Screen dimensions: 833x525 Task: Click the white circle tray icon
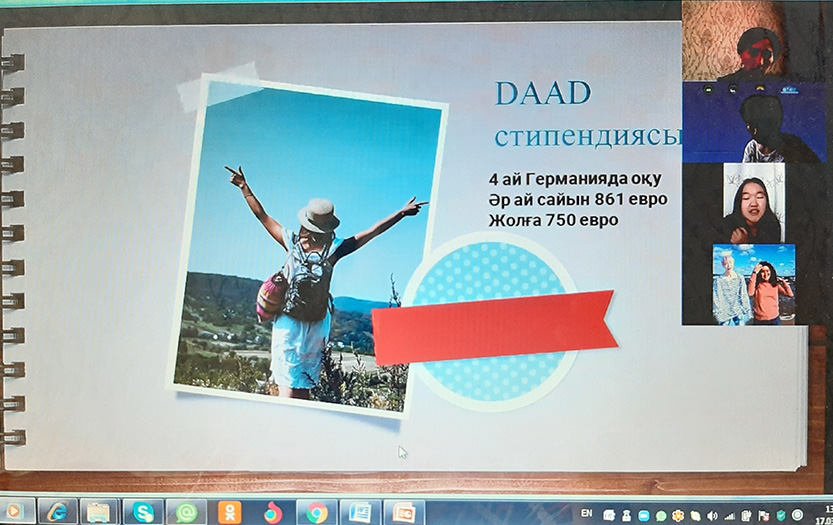(797, 515)
